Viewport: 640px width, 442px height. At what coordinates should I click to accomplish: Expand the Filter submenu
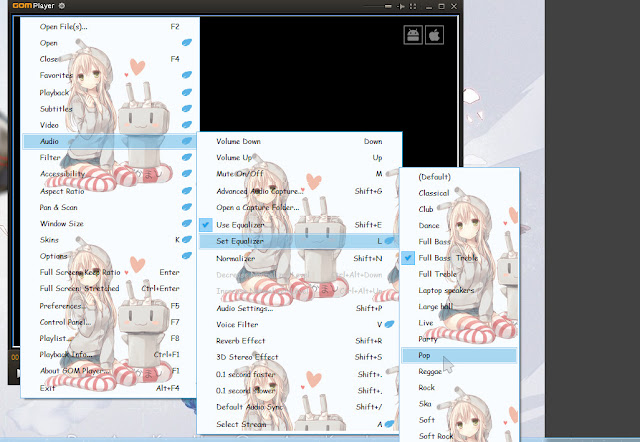[187, 157]
